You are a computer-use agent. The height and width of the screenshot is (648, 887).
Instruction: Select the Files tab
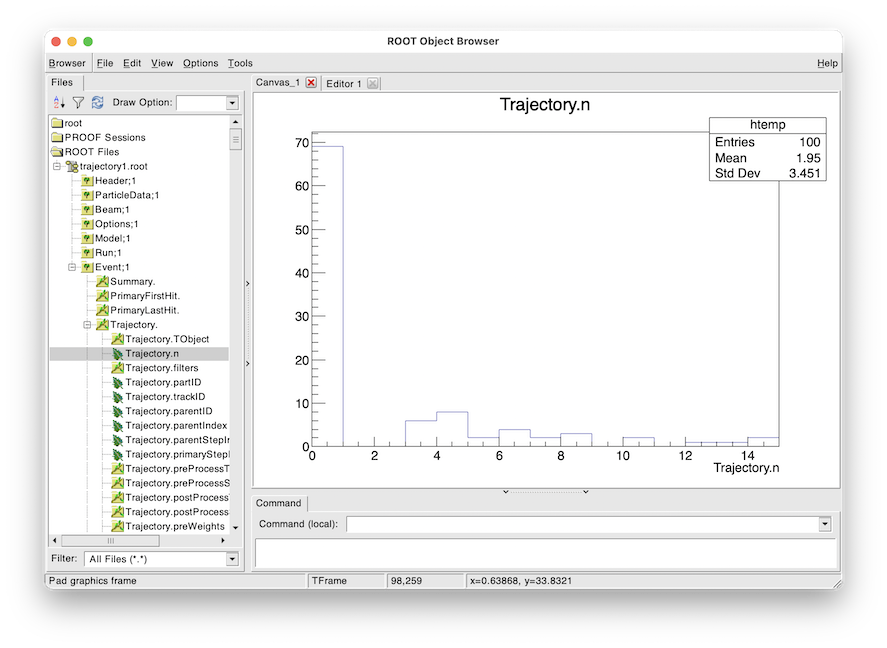coord(62,83)
